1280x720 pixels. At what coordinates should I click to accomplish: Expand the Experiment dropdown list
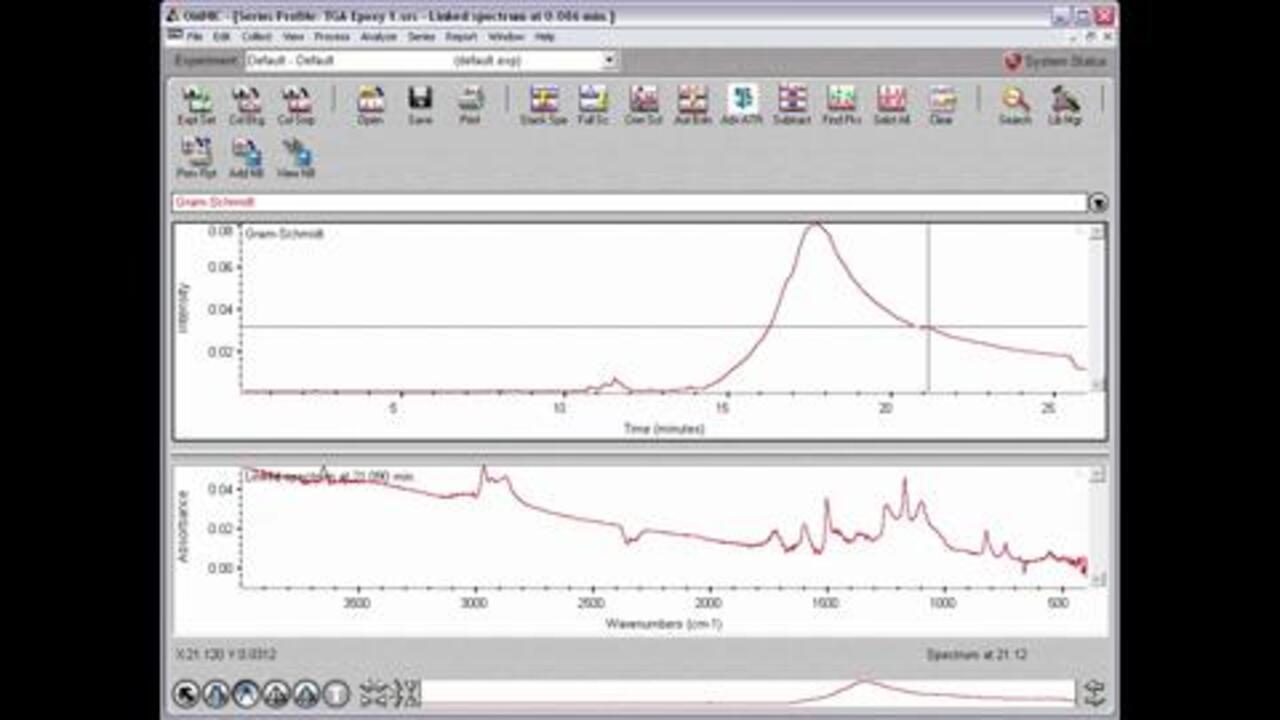coord(609,61)
